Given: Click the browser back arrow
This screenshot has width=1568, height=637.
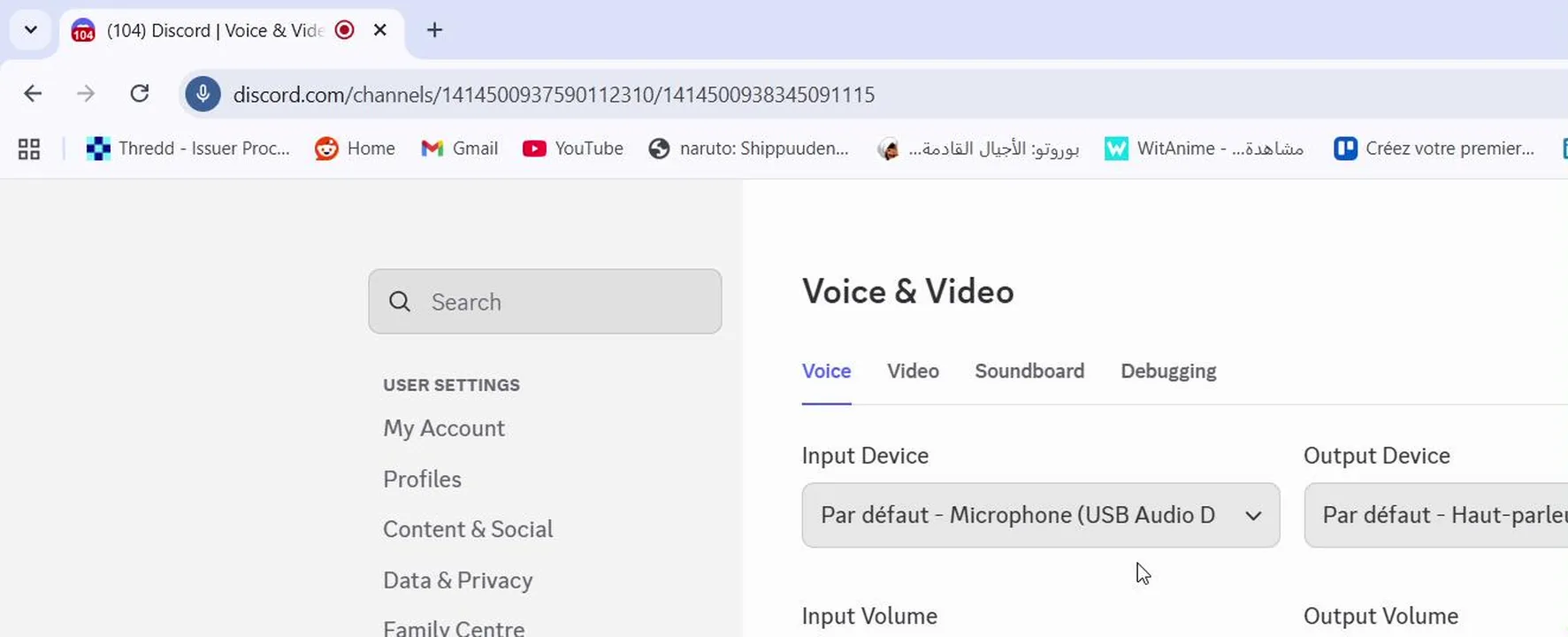Looking at the screenshot, I should click(x=33, y=94).
